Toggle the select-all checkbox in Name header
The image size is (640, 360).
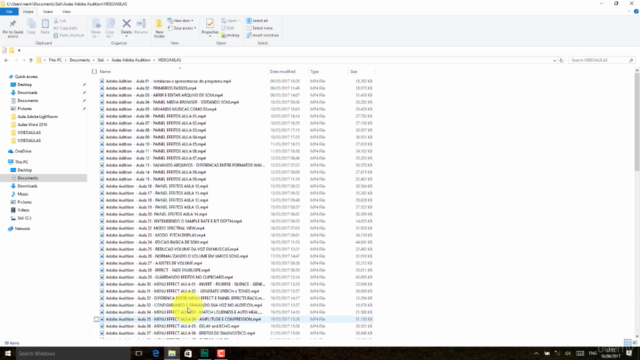point(94,71)
